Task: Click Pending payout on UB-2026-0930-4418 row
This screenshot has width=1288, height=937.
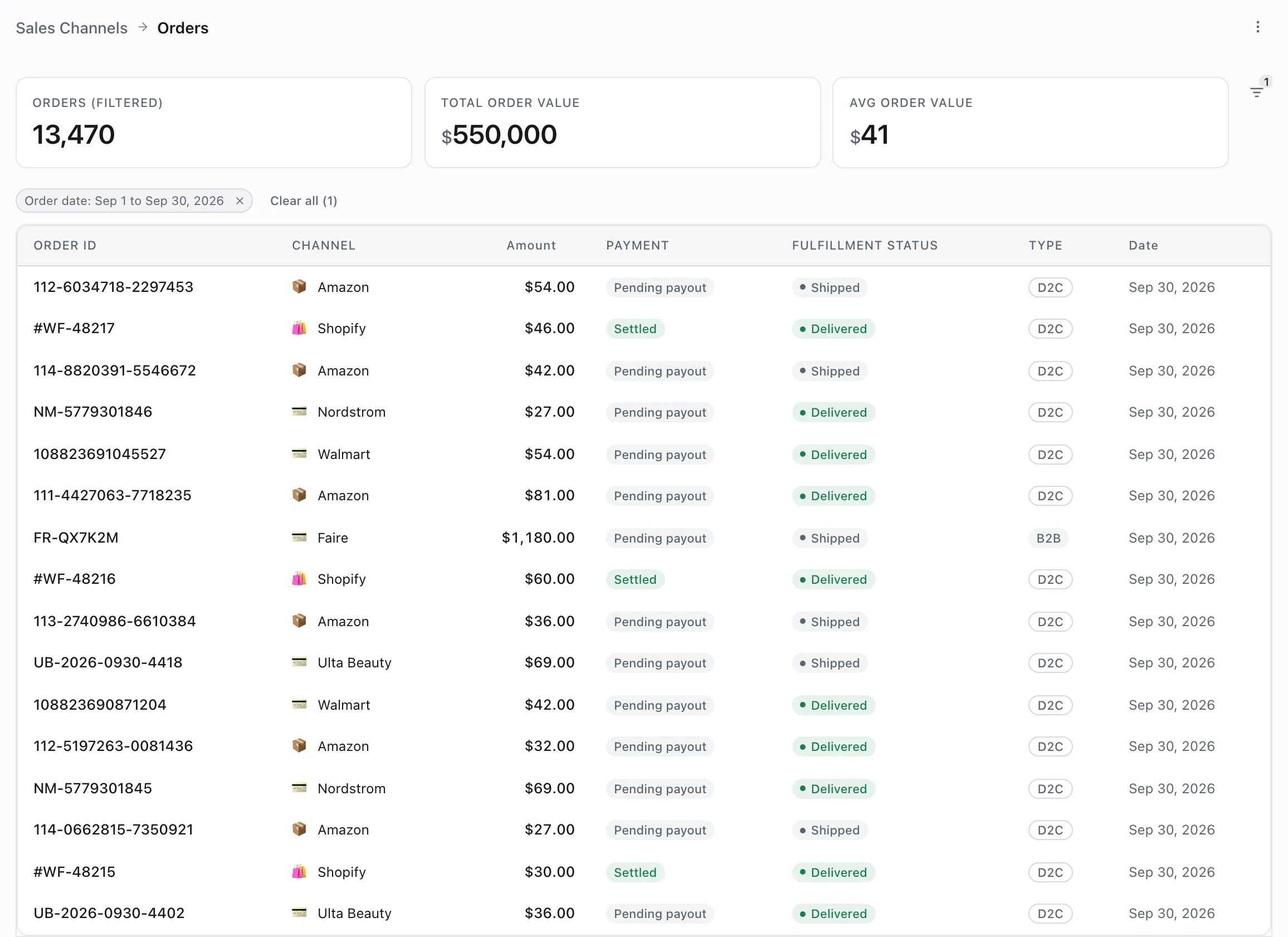Action: 660,663
